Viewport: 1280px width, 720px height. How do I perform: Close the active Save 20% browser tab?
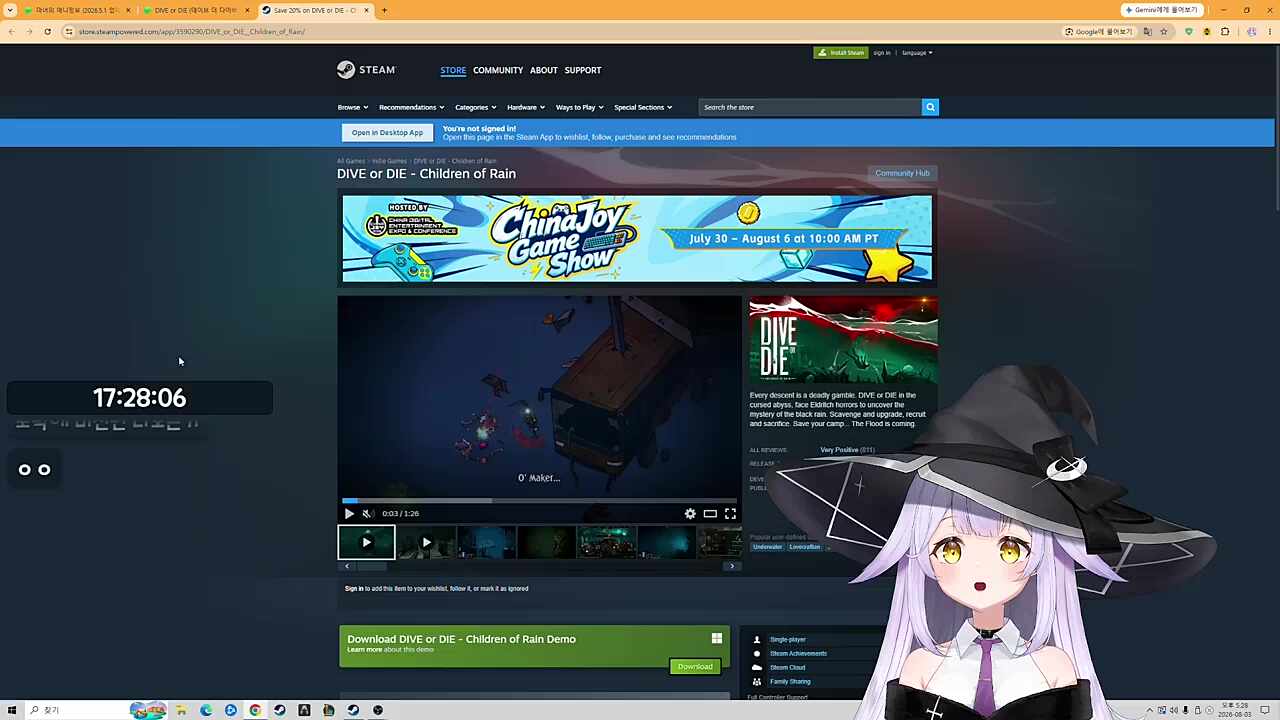point(367,10)
